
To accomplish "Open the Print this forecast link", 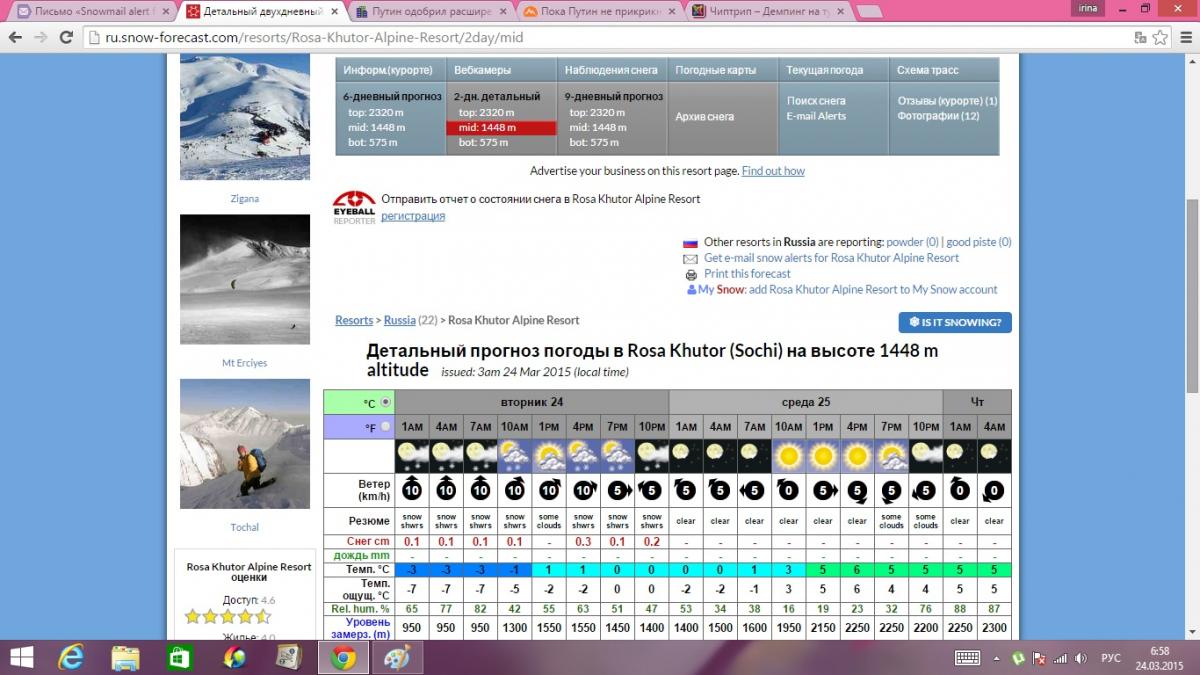I will click(747, 274).
